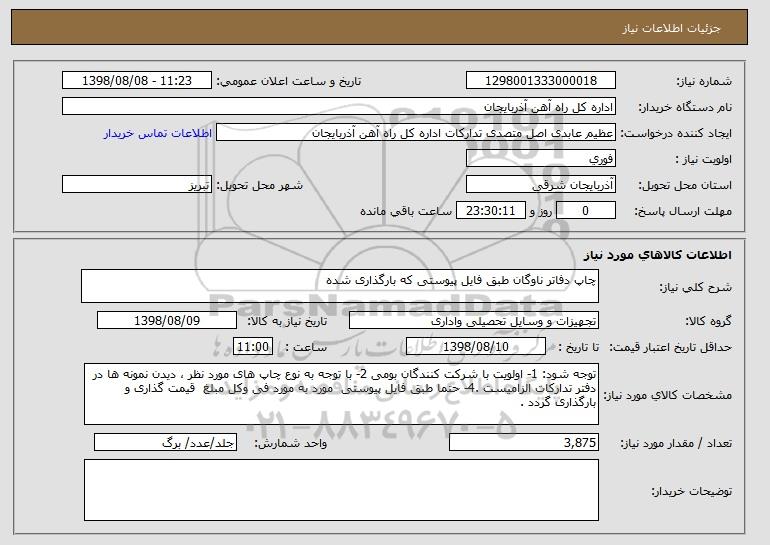Click the مشخصات کالای مورد نیاز label

(667, 395)
